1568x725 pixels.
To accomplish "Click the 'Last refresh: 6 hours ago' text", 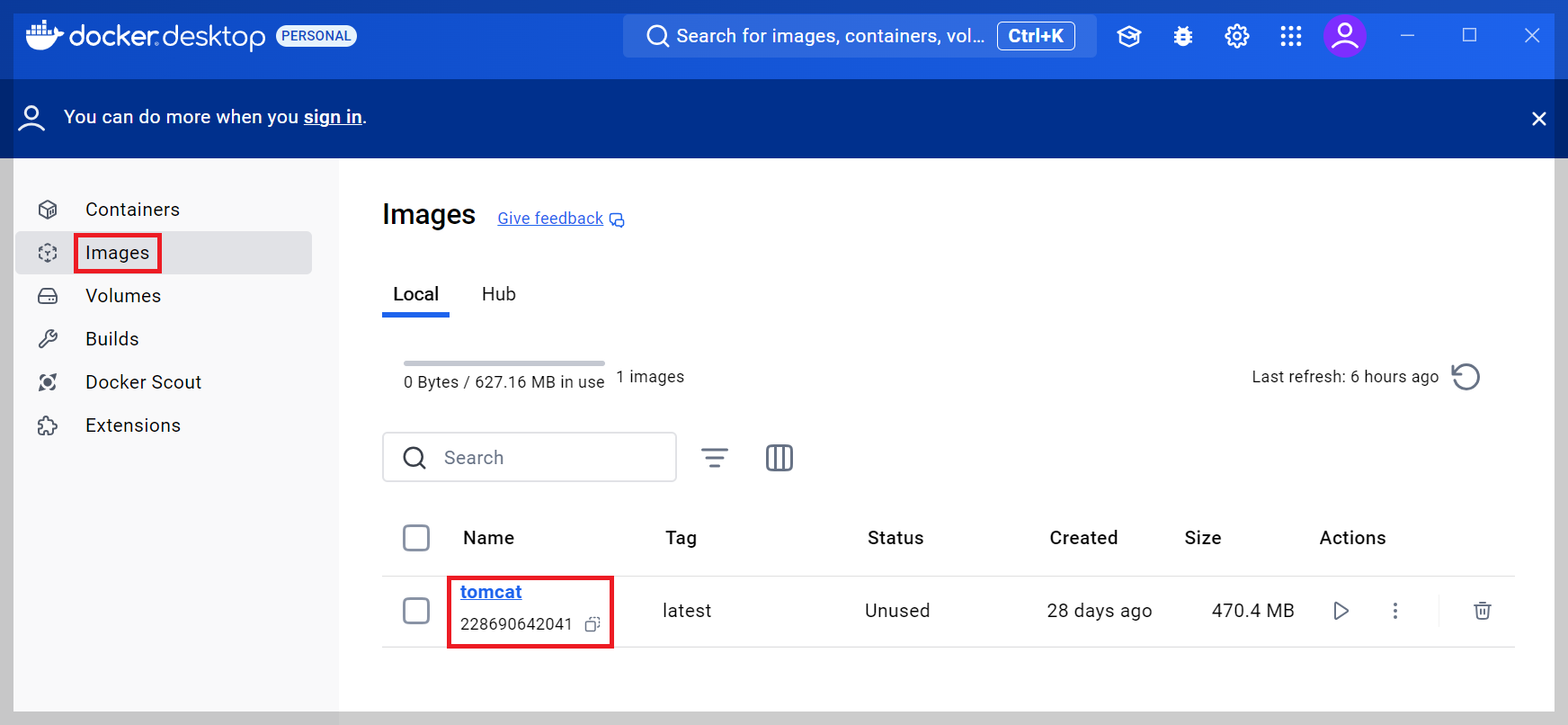I will tap(1345, 377).
